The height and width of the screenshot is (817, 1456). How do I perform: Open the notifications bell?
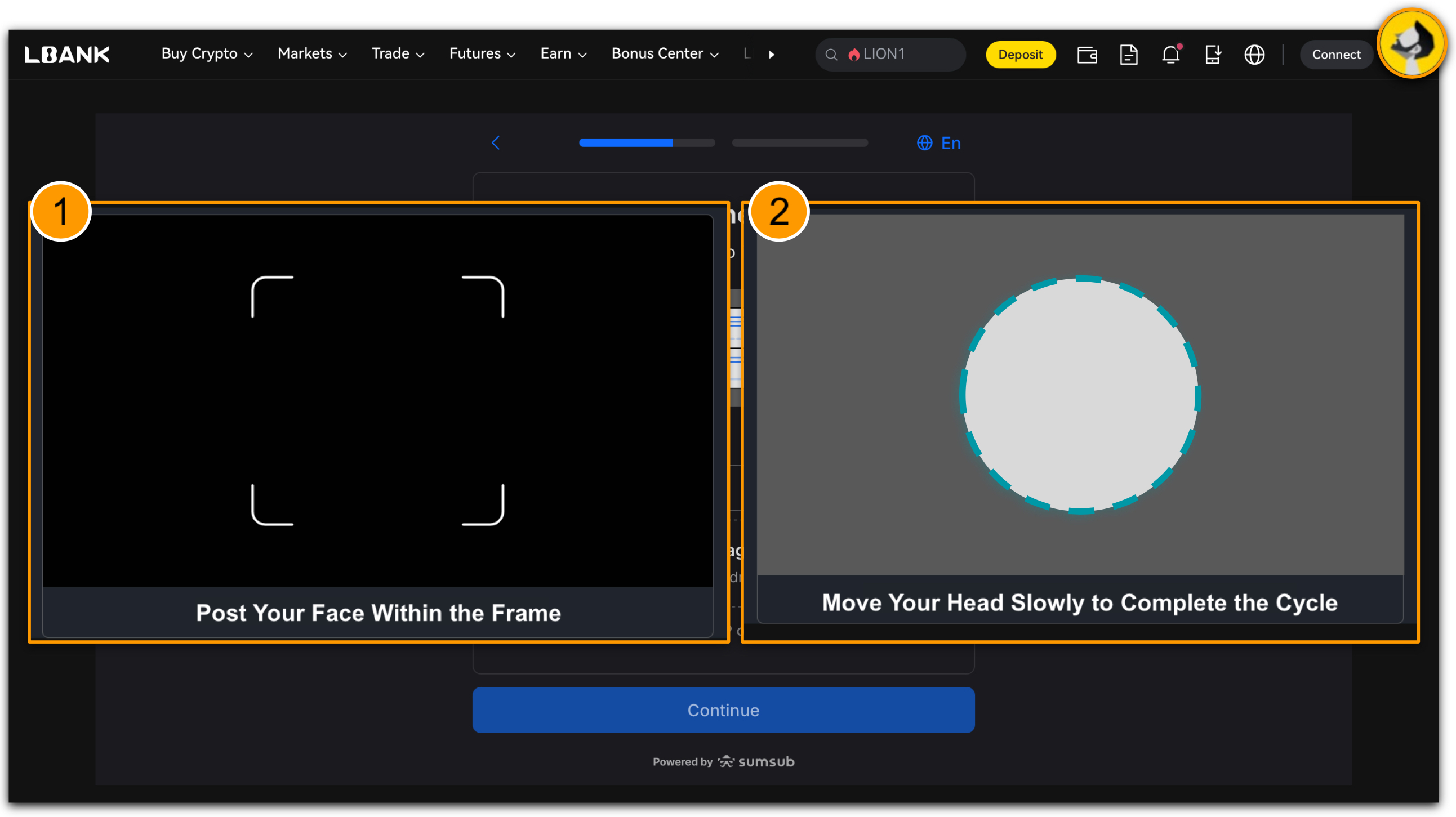[1170, 54]
